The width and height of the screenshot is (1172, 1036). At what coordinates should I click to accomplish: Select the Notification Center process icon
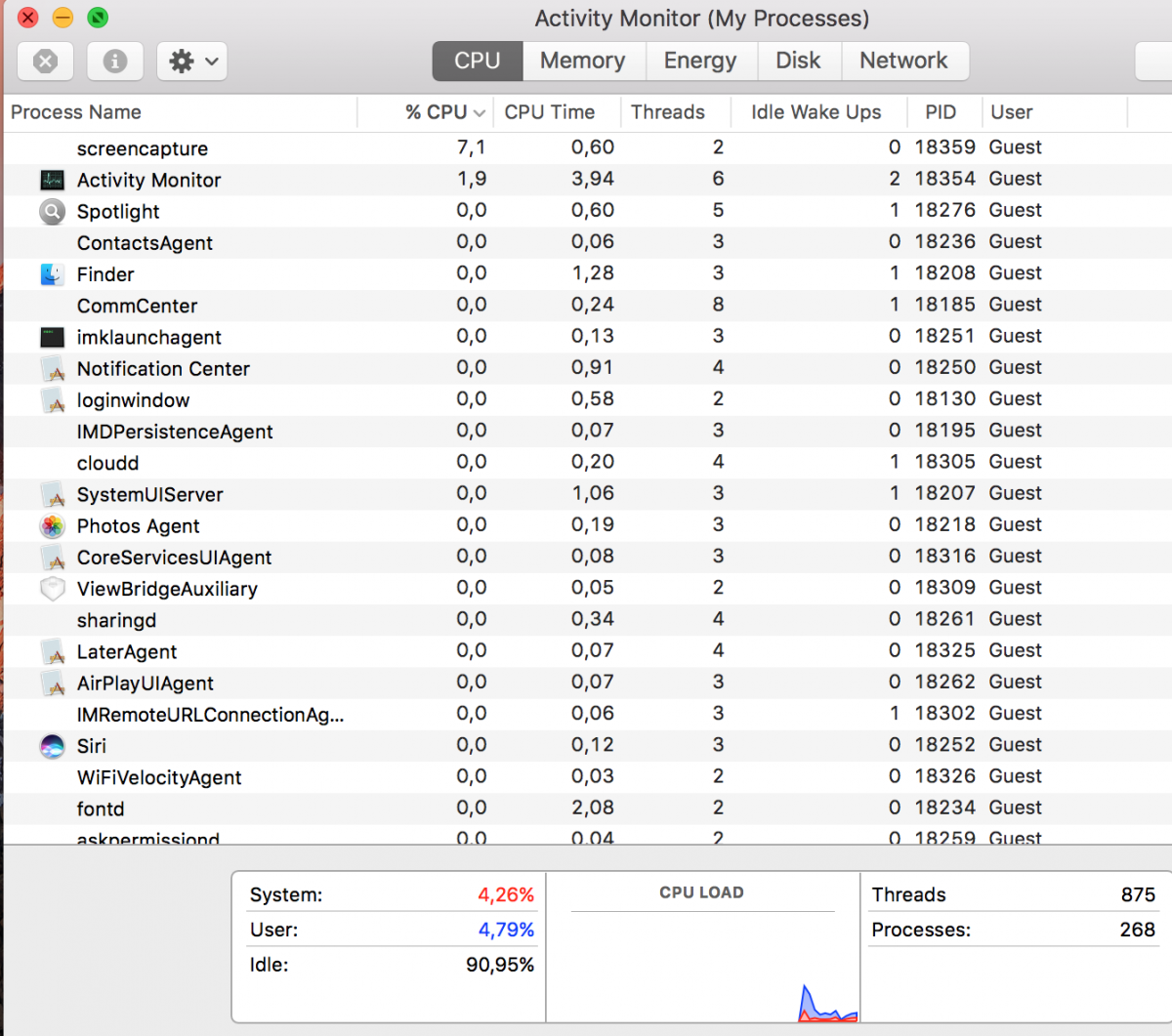point(52,369)
